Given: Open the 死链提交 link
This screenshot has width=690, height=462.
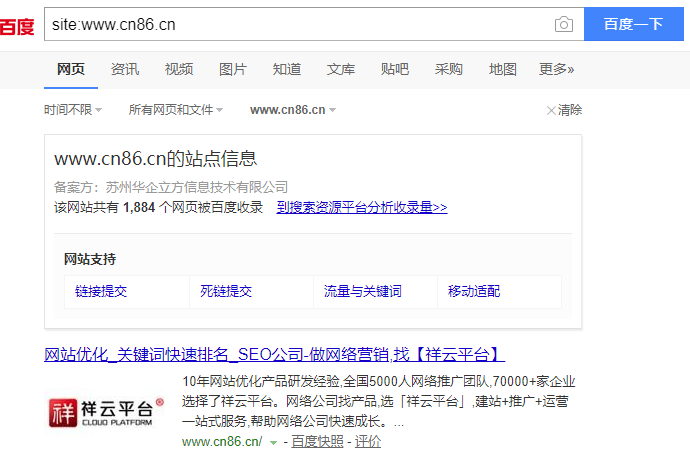Looking at the screenshot, I should (226, 291).
